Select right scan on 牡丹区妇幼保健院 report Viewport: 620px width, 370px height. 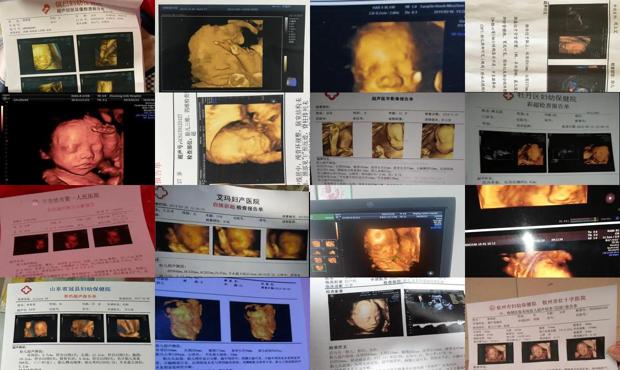pos(581,153)
